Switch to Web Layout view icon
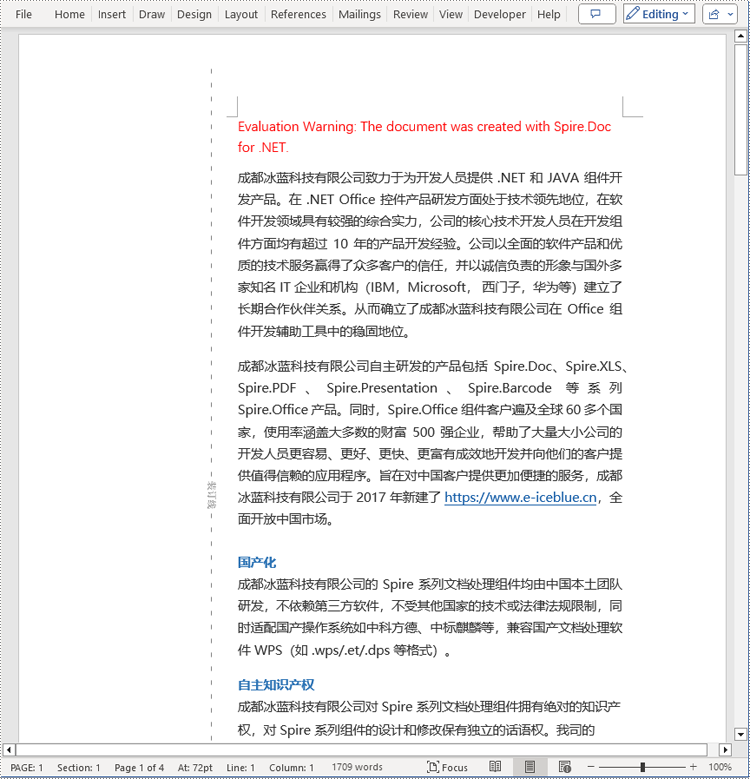 tap(565, 767)
